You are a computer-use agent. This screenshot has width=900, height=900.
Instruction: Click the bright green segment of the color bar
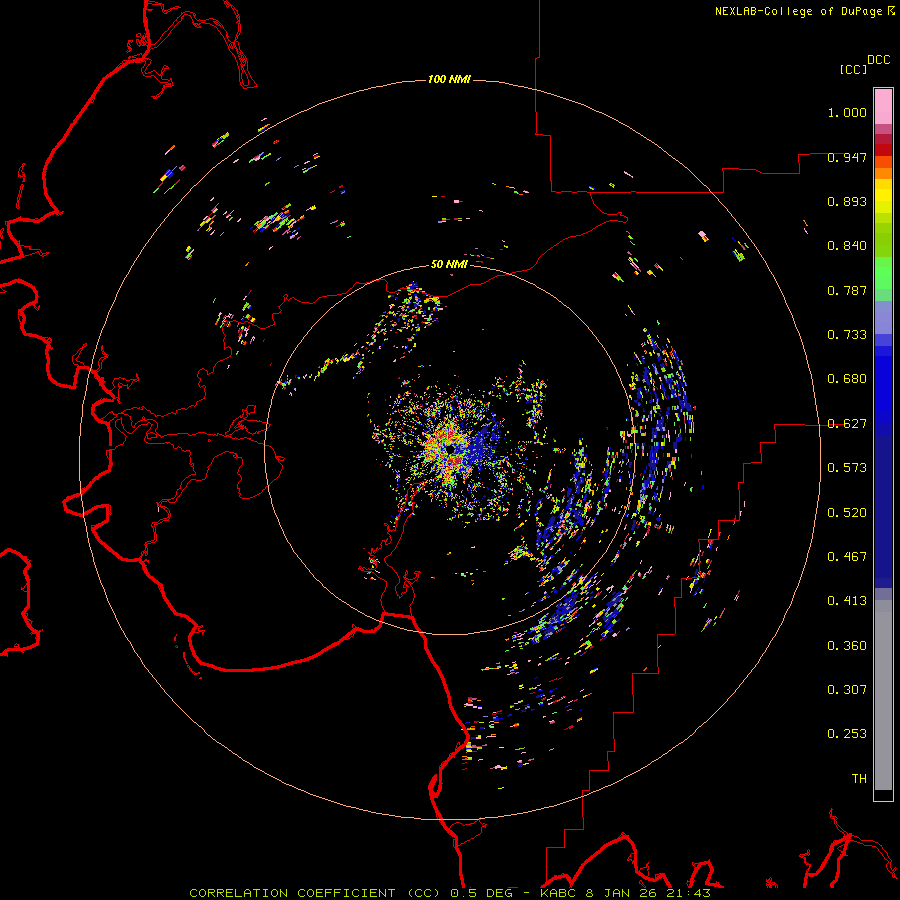(x=883, y=273)
